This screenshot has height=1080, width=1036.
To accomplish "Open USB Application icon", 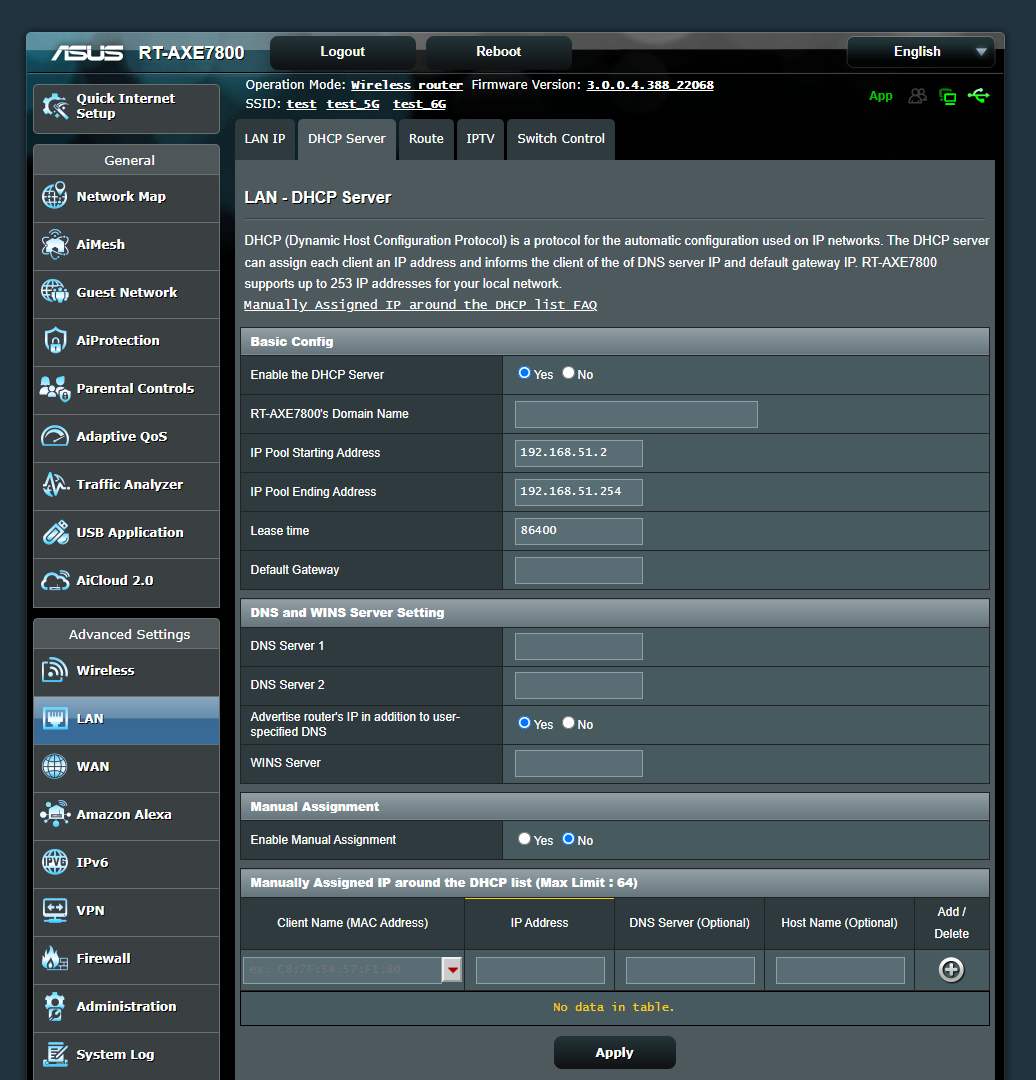I will [55, 532].
